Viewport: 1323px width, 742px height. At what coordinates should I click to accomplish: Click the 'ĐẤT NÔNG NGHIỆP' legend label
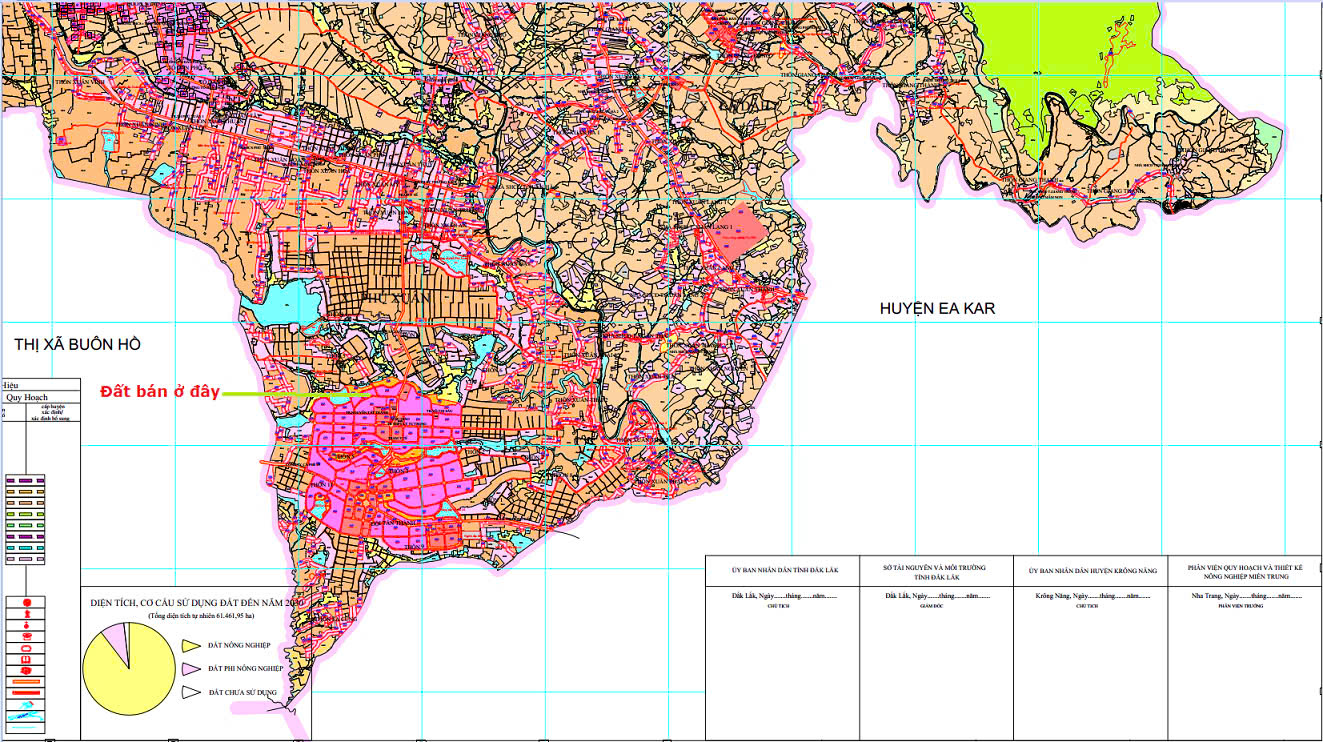point(238,647)
